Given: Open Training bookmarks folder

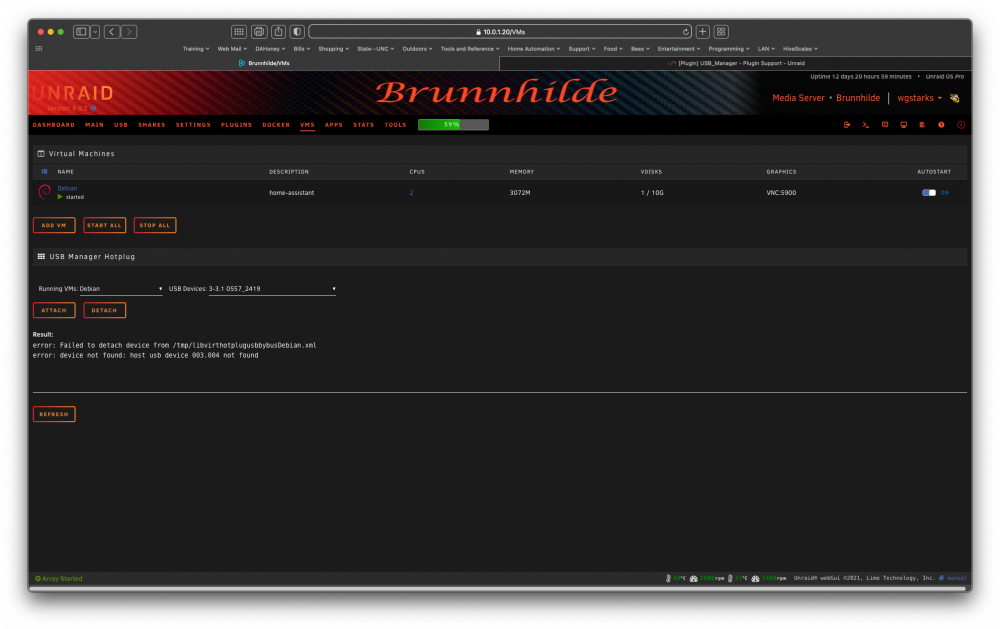Looking at the screenshot, I should click(196, 48).
